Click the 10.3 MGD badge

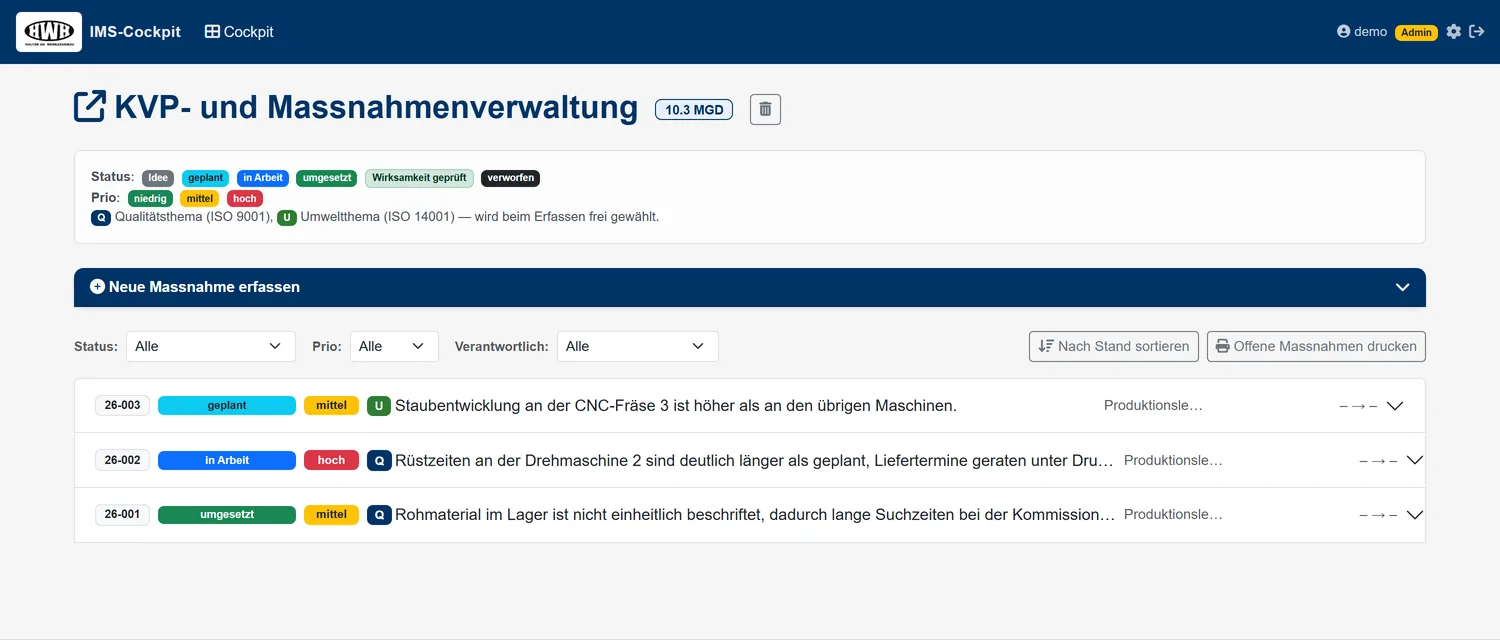point(694,110)
